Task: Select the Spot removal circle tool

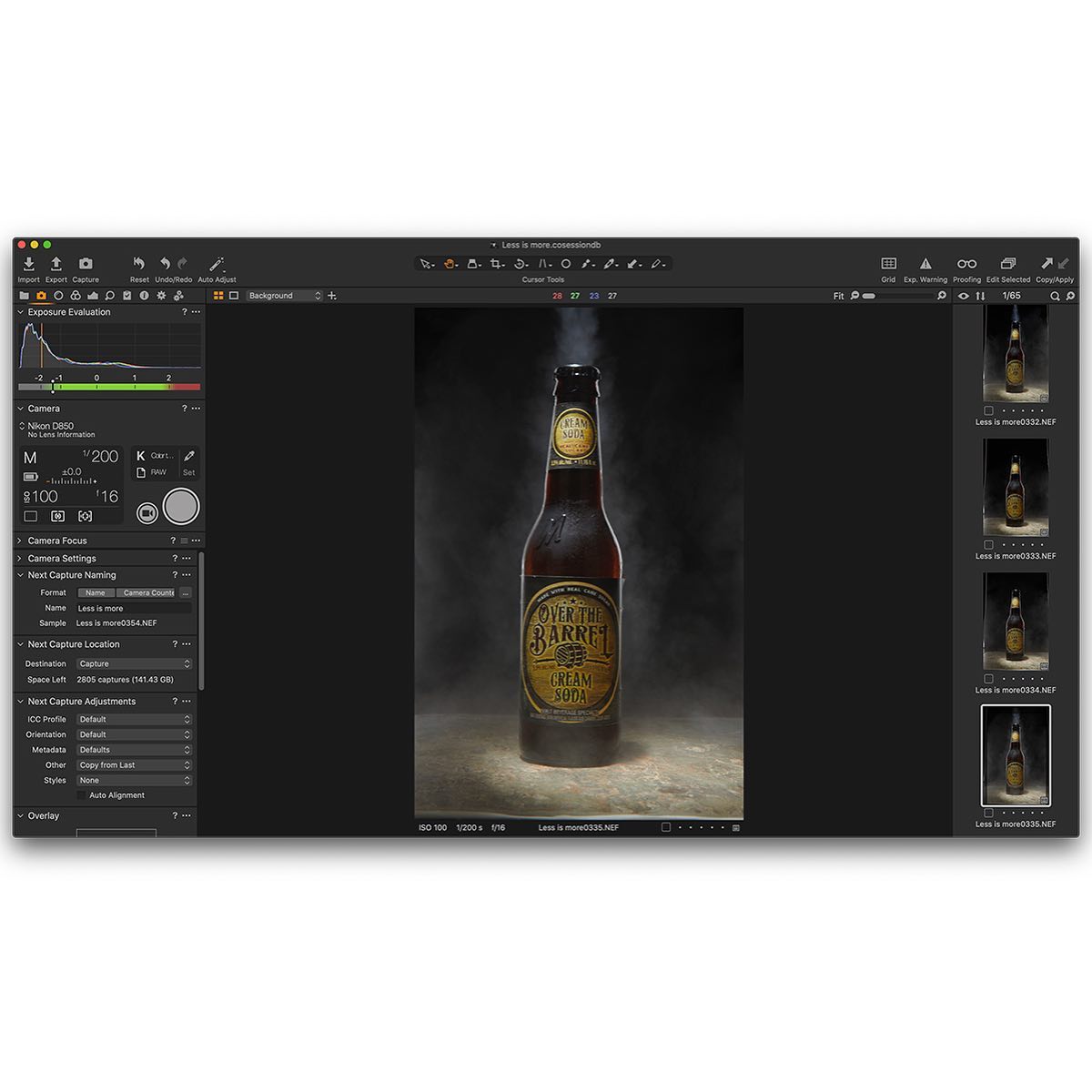Action: point(565,264)
